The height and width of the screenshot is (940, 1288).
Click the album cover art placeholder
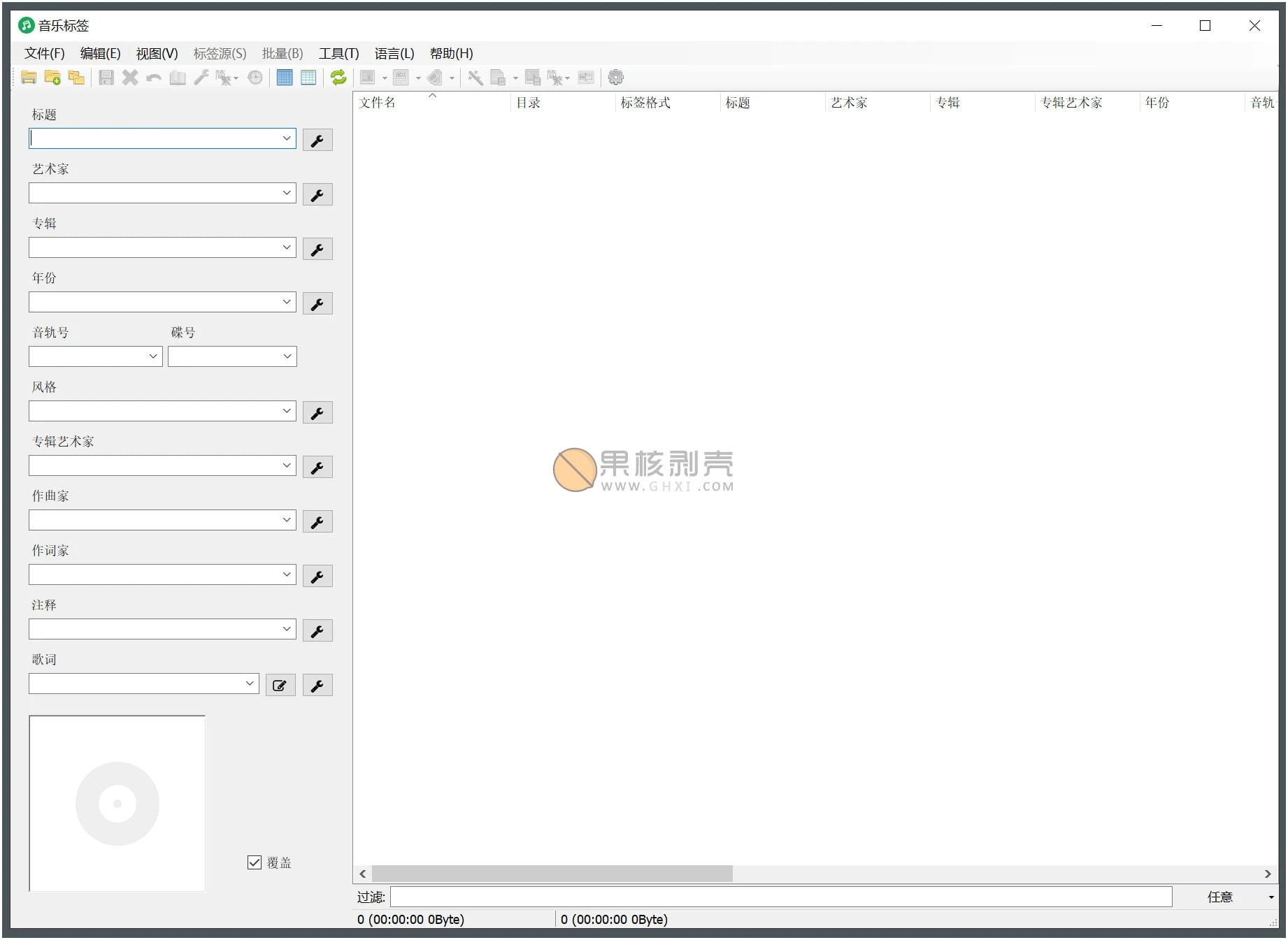(117, 802)
